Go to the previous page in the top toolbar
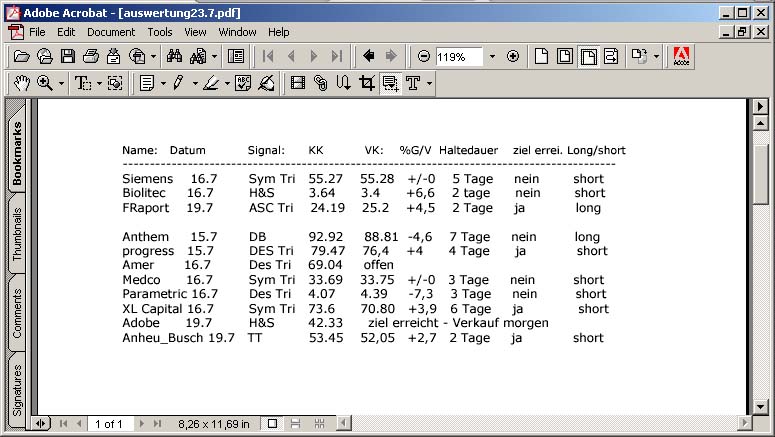775x437 pixels. [x=291, y=56]
